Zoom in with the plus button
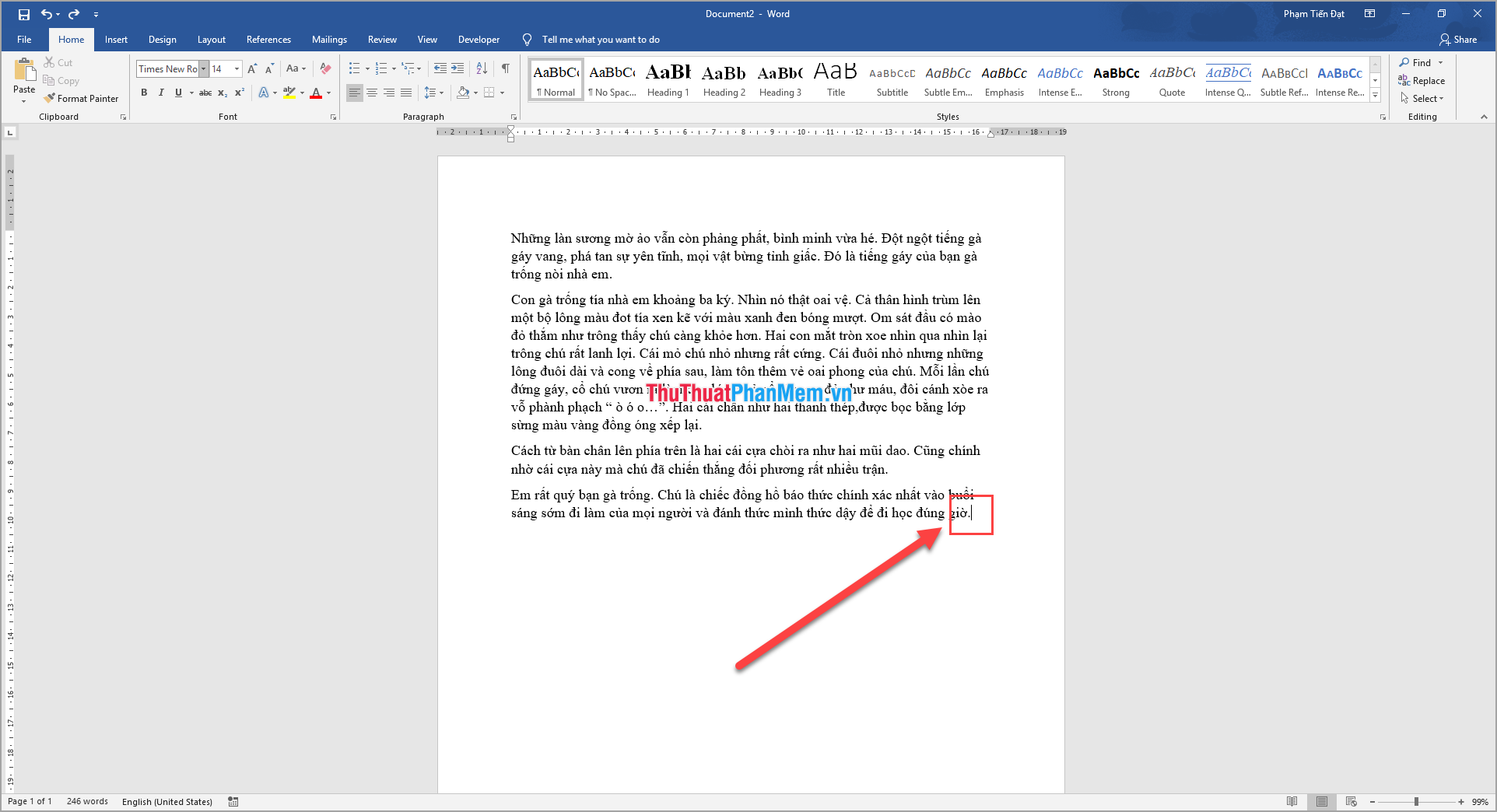 [x=1461, y=801]
